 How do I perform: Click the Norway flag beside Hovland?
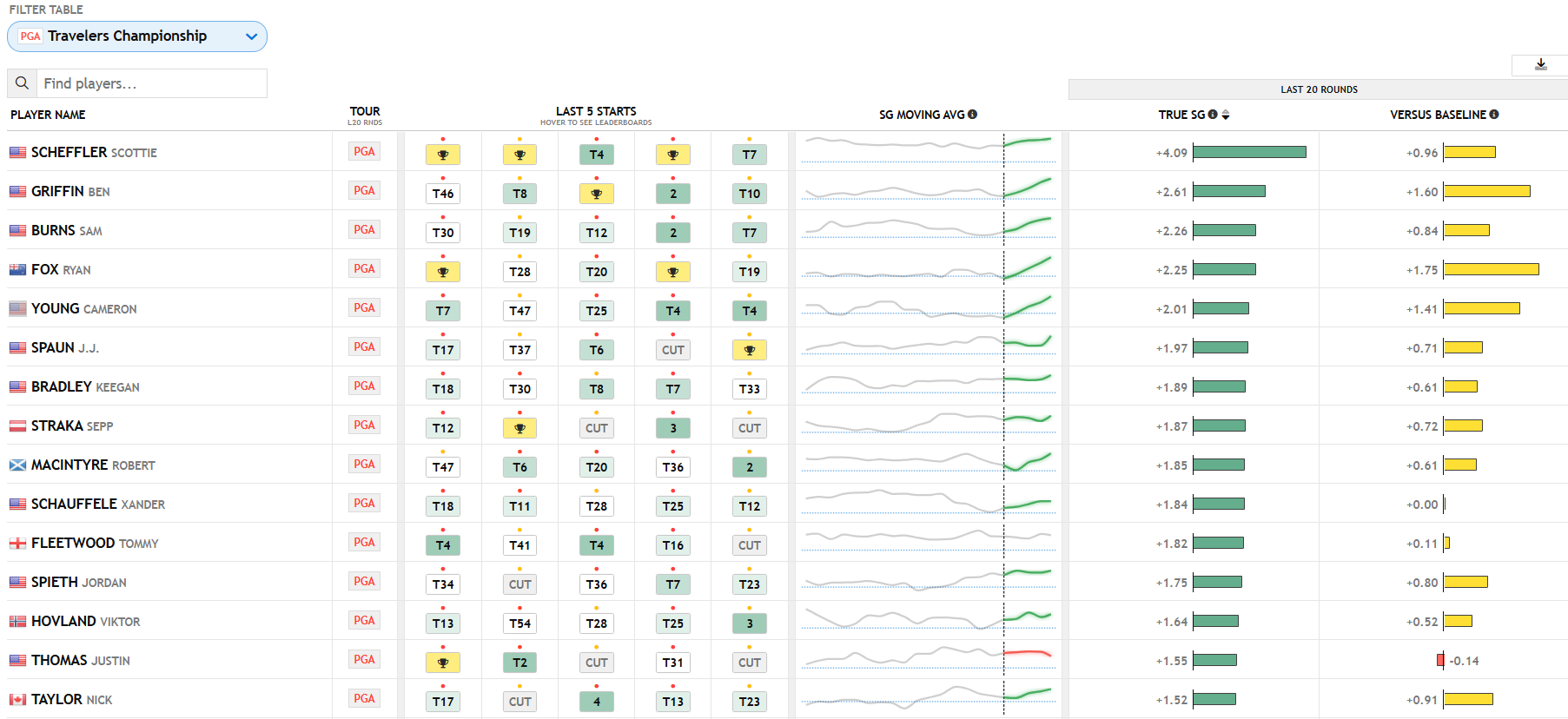click(17, 622)
